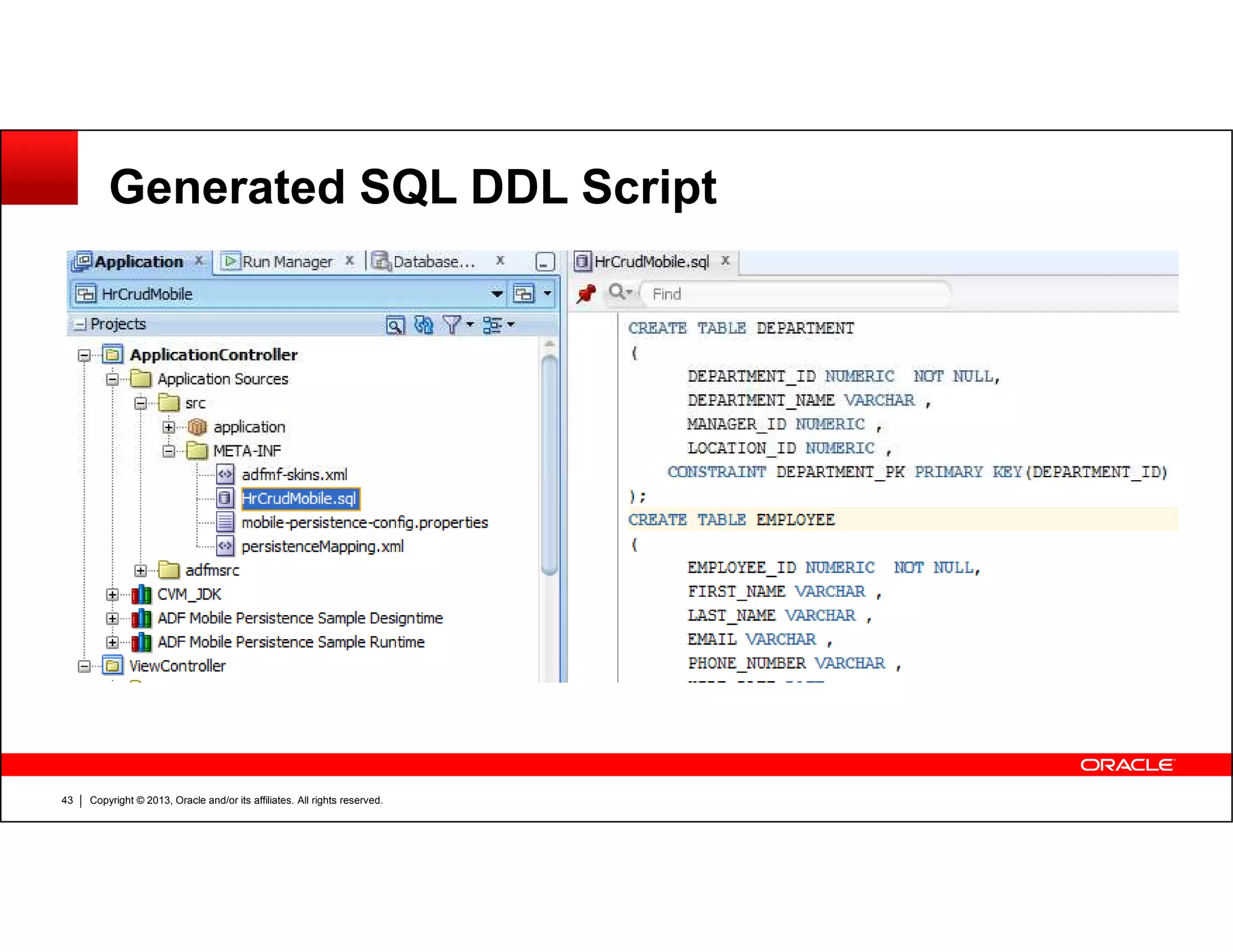Click the pin icon in editor toolbar
The image size is (1233, 952).
coord(586,294)
